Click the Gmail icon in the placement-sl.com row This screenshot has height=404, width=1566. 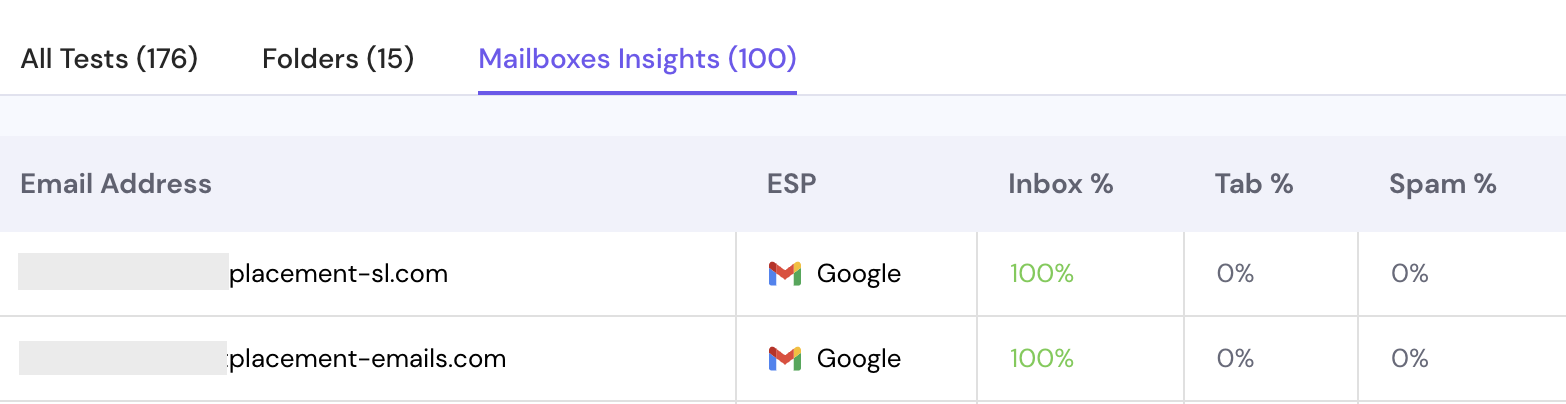click(x=784, y=273)
